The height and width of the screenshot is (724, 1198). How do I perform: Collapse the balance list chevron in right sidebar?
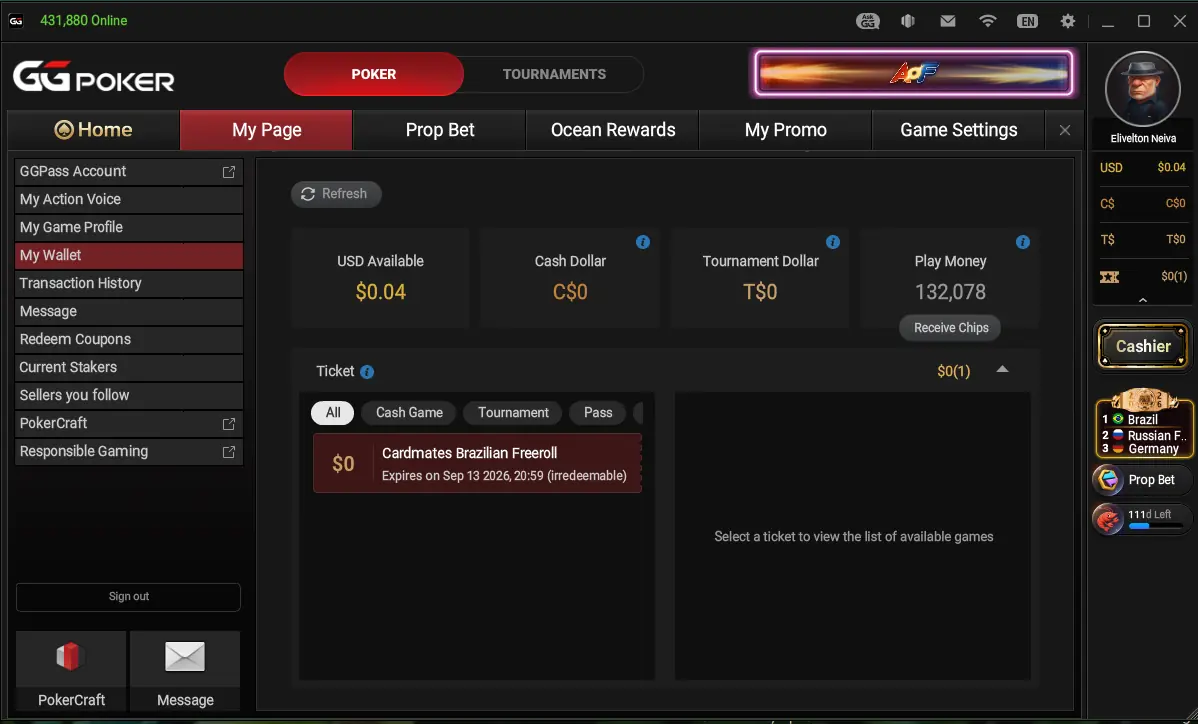tap(1142, 301)
